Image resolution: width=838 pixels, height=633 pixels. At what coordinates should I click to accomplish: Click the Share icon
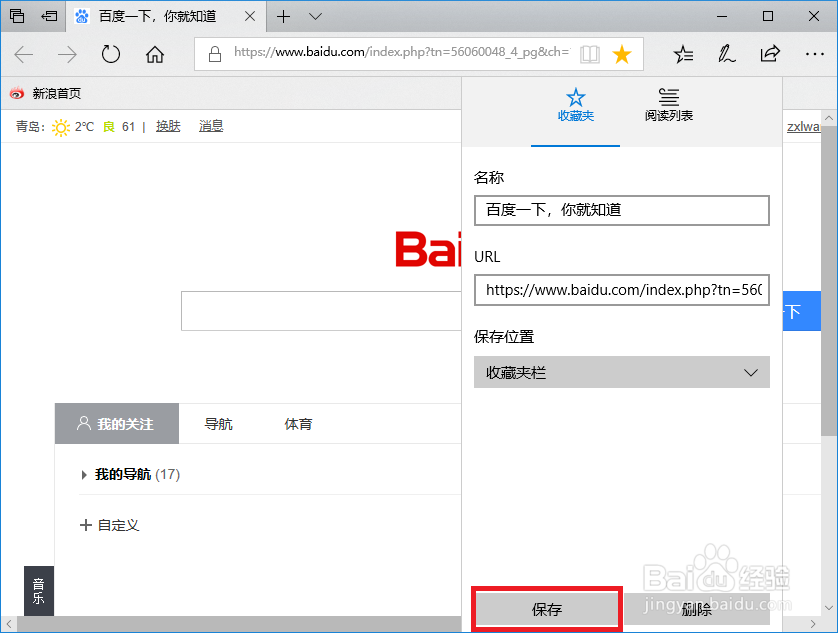point(770,54)
